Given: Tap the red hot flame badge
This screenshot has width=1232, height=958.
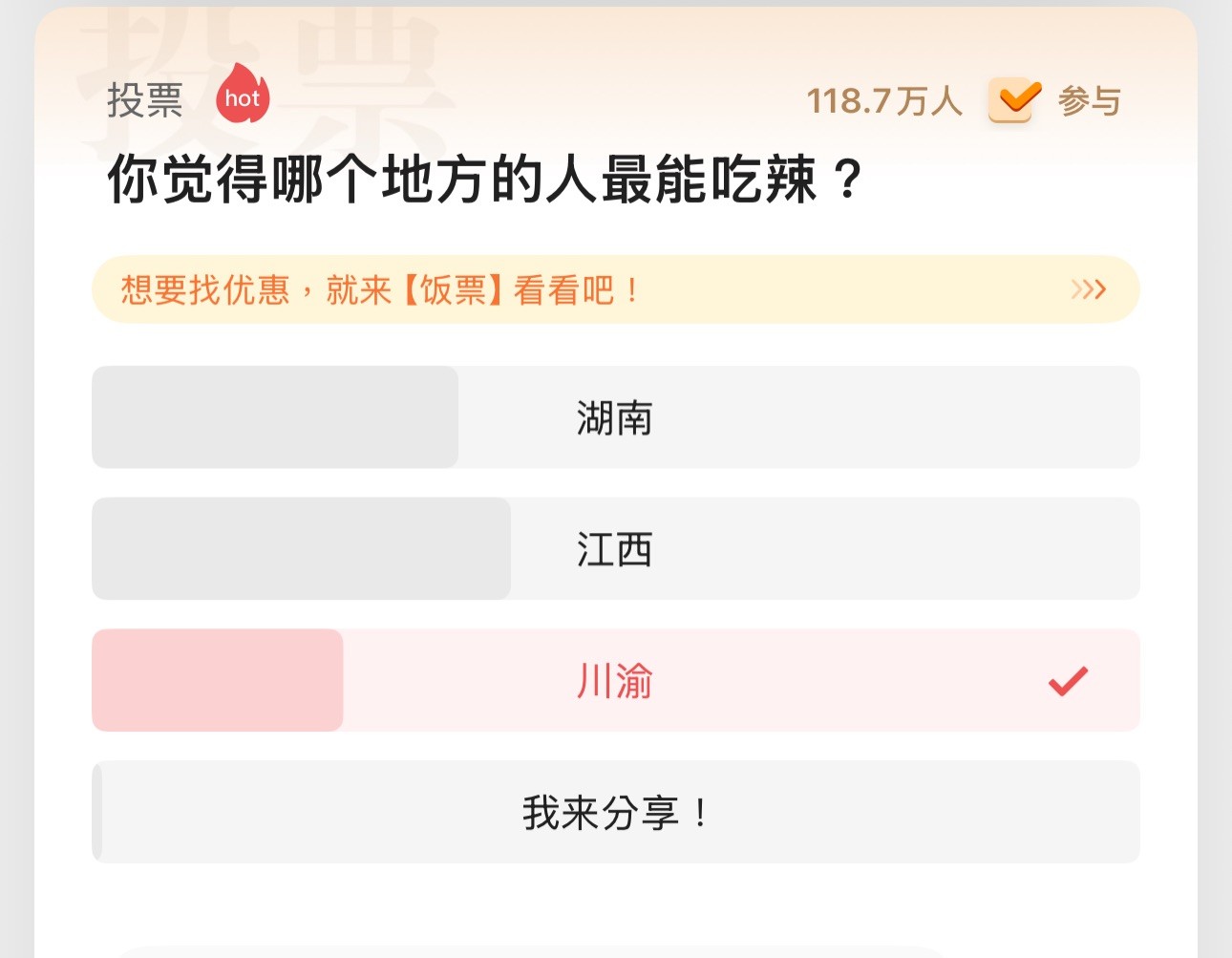Looking at the screenshot, I should [243, 94].
